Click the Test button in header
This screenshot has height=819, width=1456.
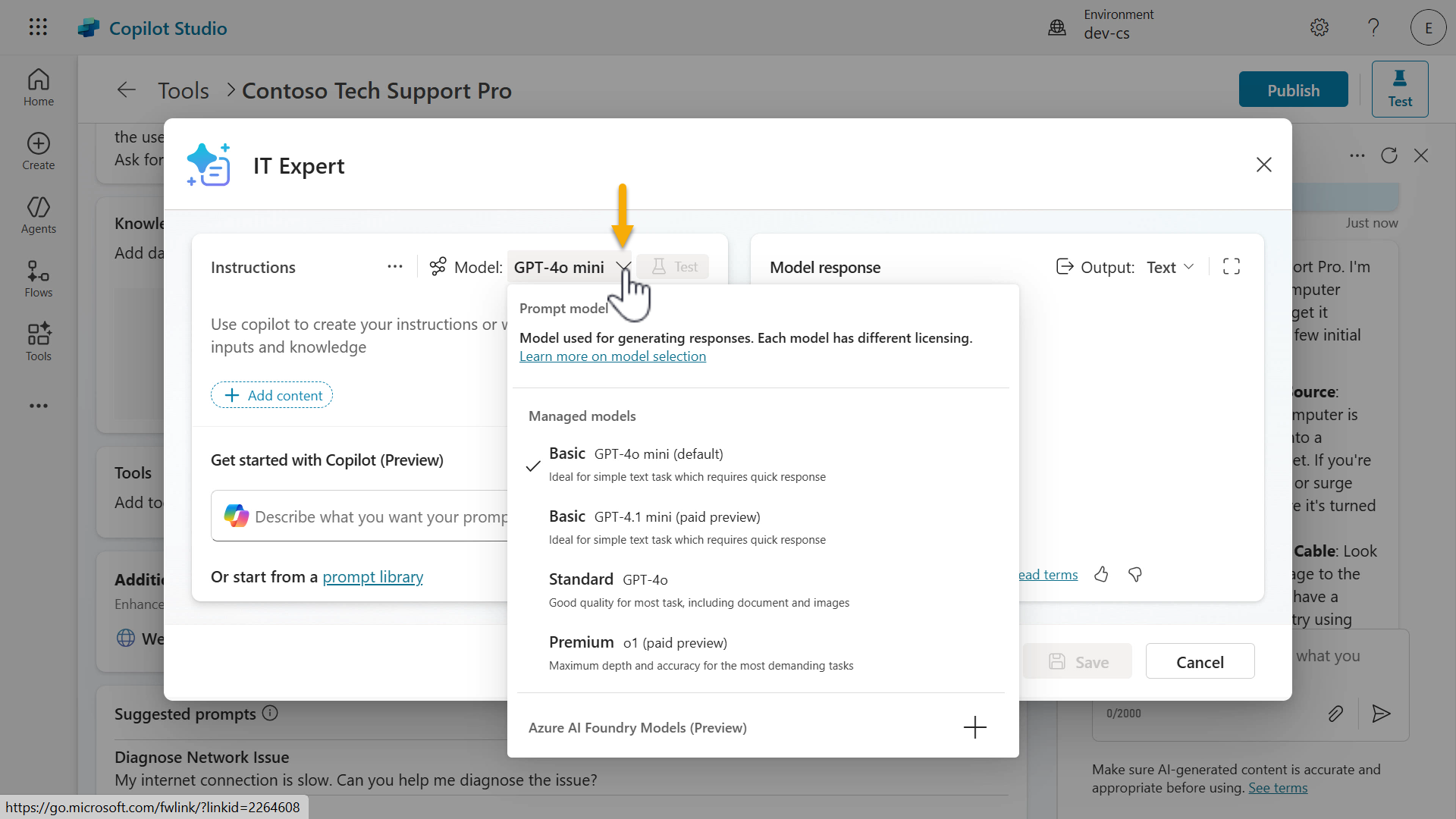click(x=1400, y=89)
